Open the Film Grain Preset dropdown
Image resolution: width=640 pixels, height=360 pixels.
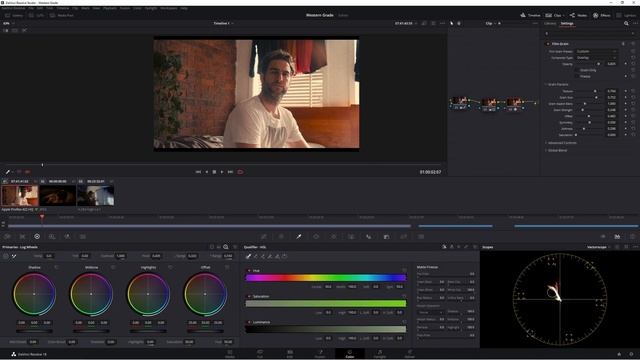(x=596, y=51)
